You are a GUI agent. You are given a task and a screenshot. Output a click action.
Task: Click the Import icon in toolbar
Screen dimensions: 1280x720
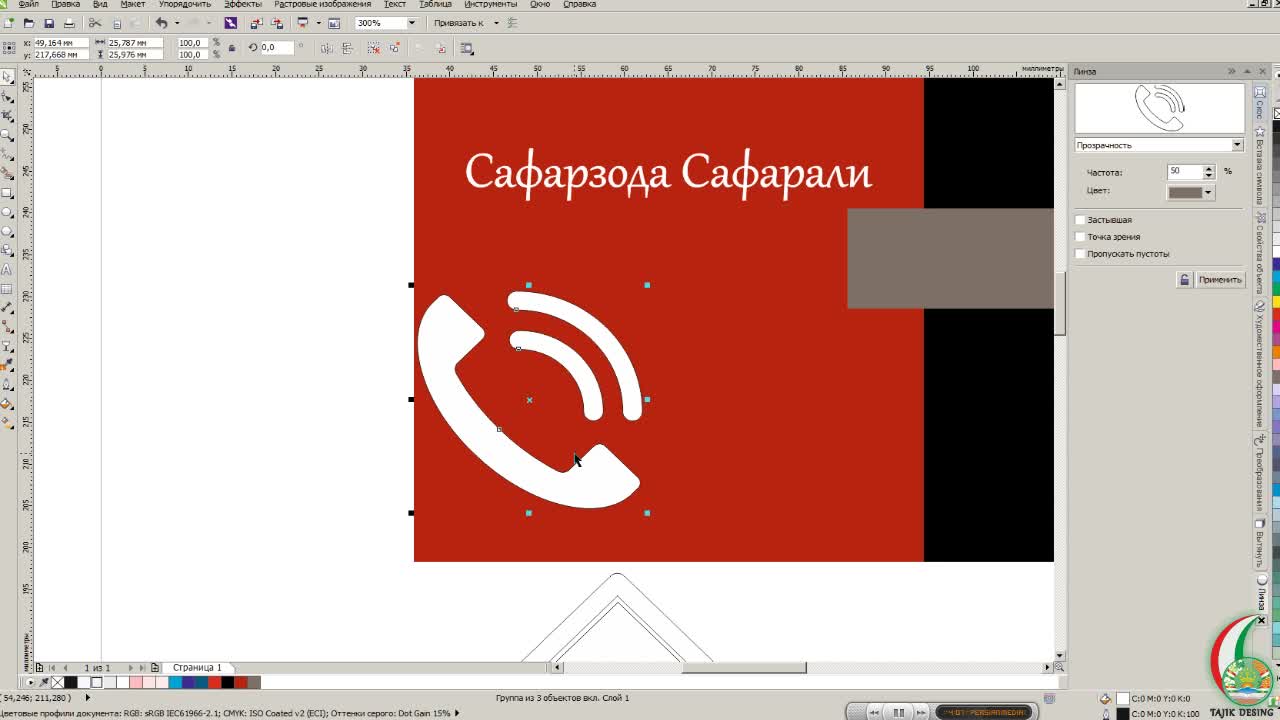[256, 22]
